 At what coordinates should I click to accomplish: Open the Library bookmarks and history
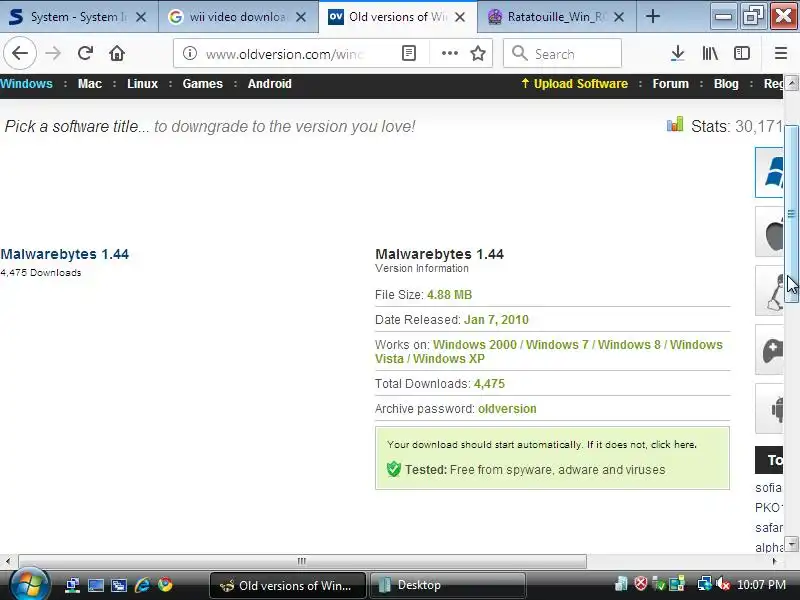pyautogui.click(x=710, y=53)
